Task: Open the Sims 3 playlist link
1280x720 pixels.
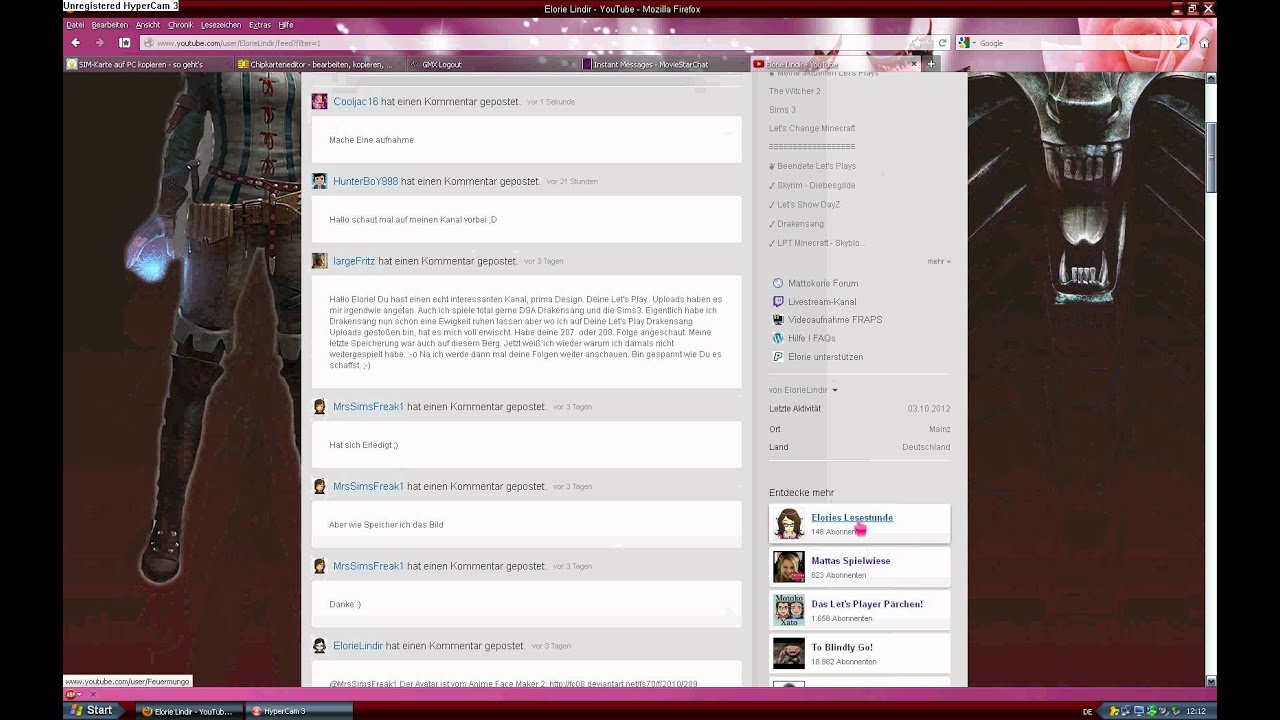Action: tap(782, 110)
